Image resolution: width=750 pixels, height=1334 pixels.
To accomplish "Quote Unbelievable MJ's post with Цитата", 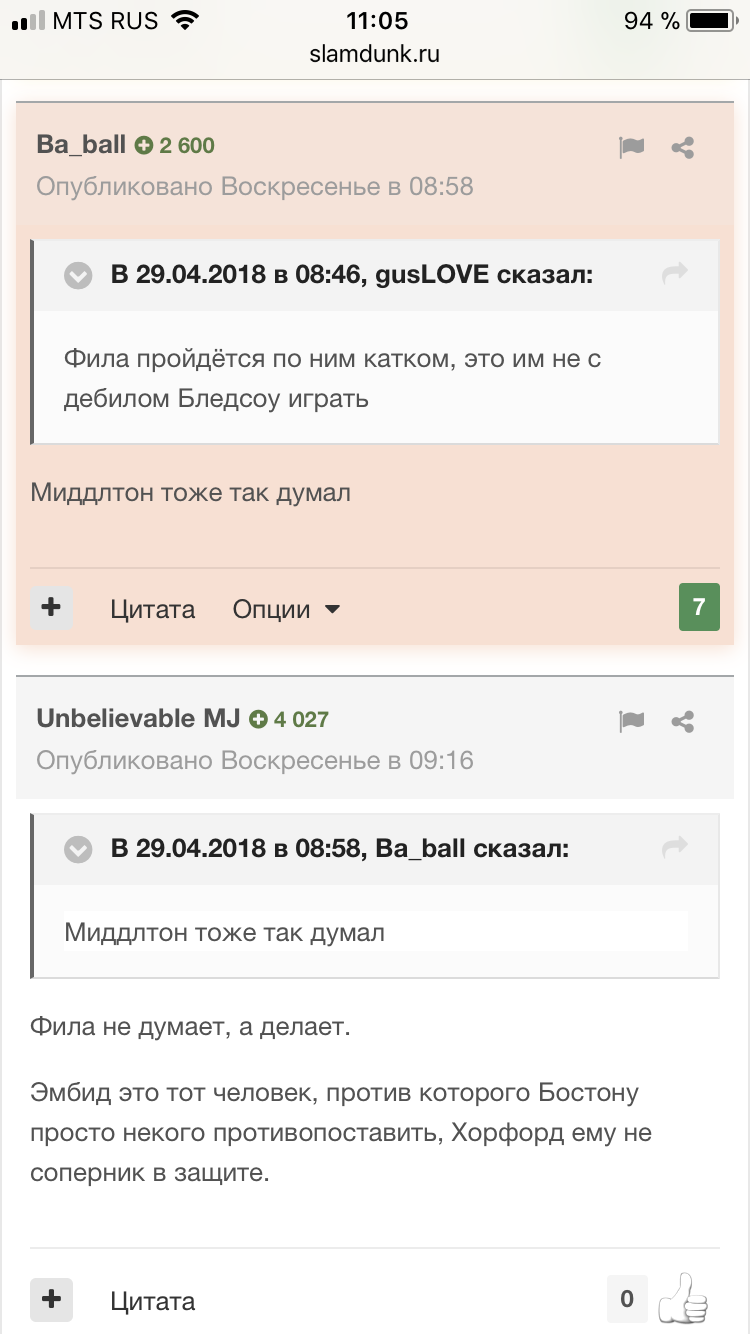I will tap(153, 1301).
